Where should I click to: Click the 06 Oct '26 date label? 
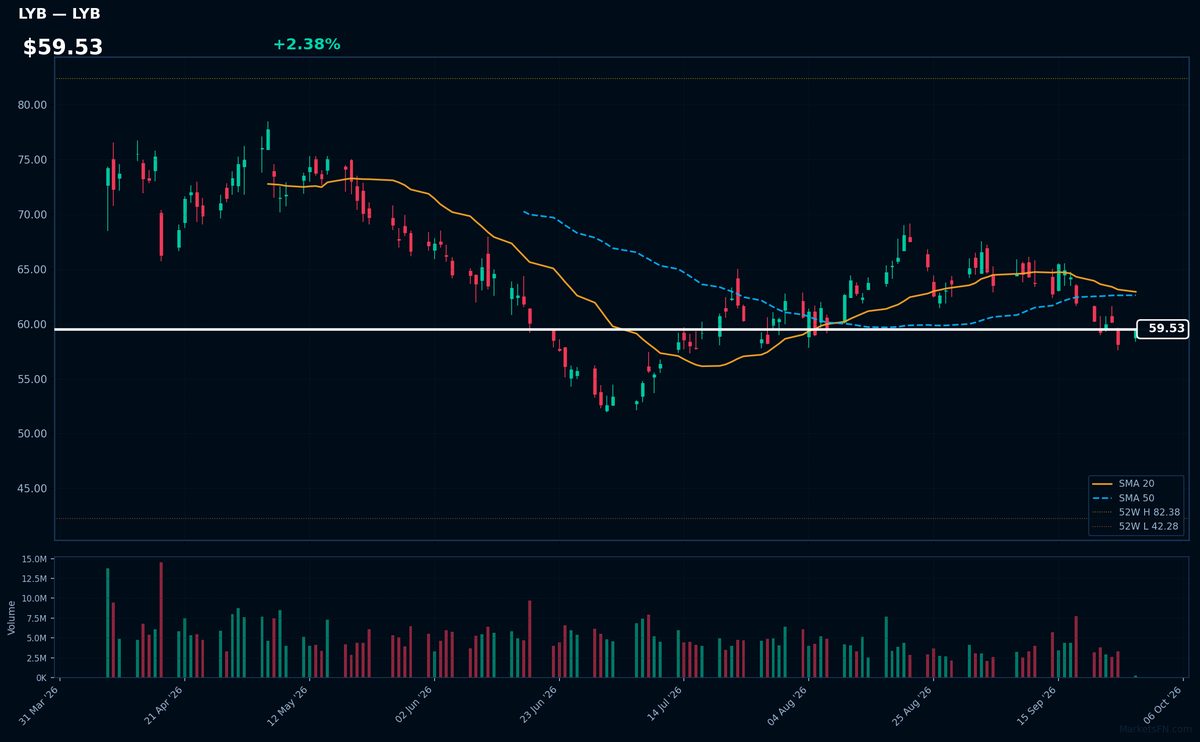[1165, 706]
